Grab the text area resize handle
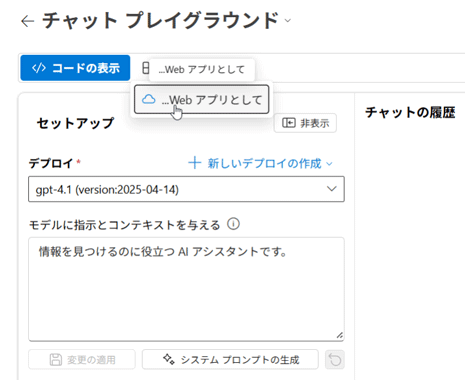The height and width of the screenshot is (380, 465). (x=339, y=335)
